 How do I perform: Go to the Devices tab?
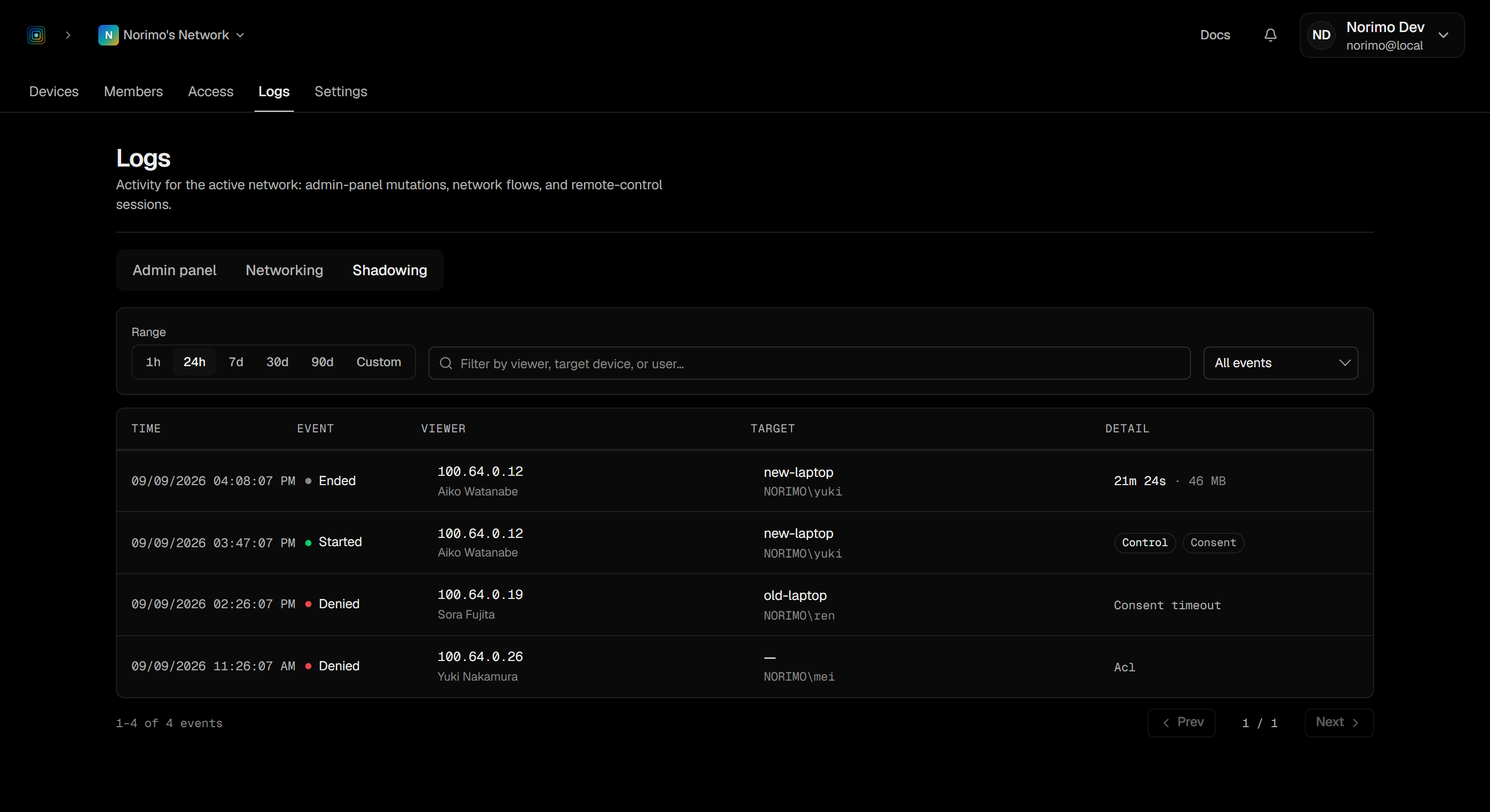54,92
